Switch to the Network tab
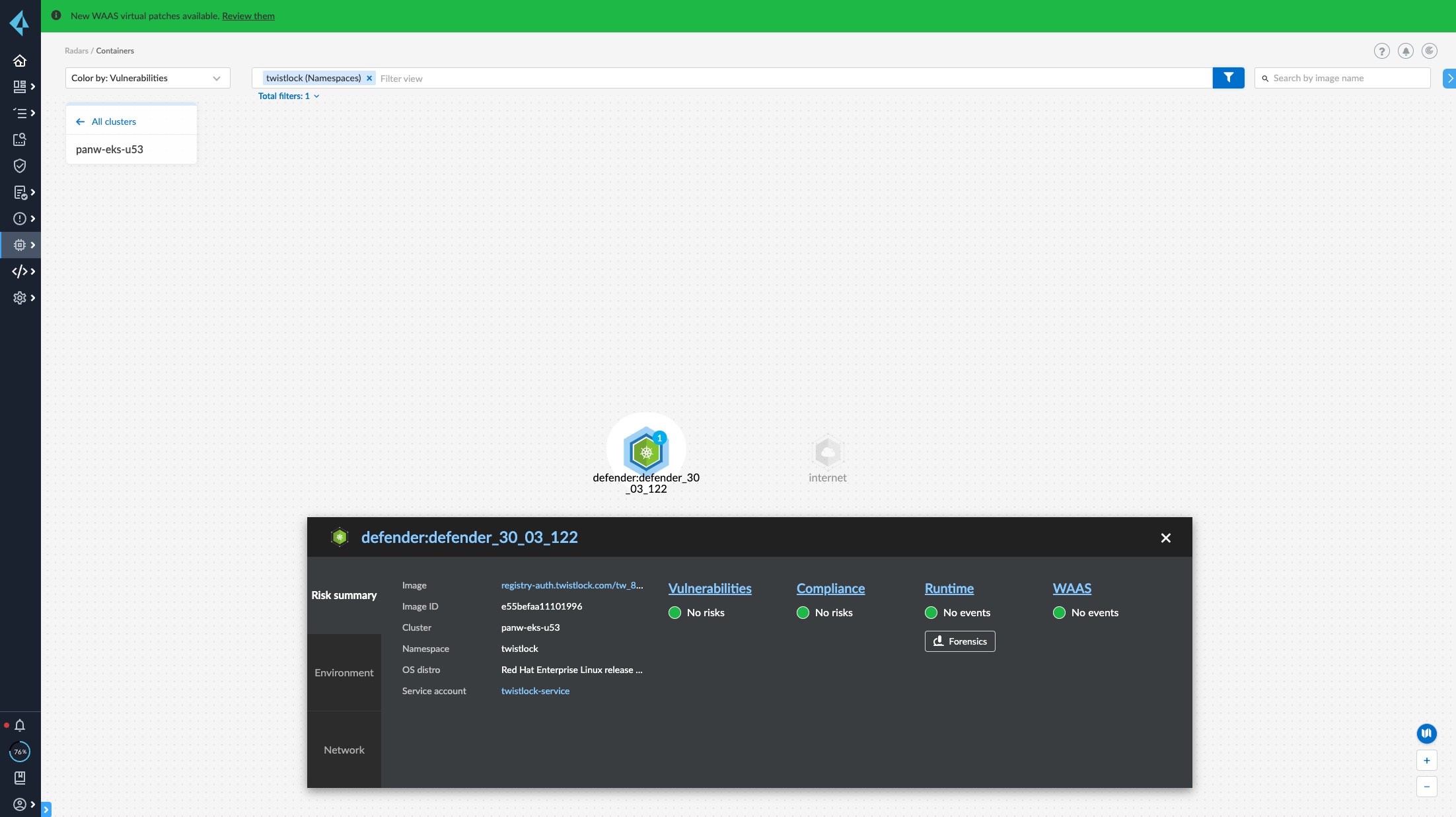The height and width of the screenshot is (817, 1456). (x=344, y=750)
